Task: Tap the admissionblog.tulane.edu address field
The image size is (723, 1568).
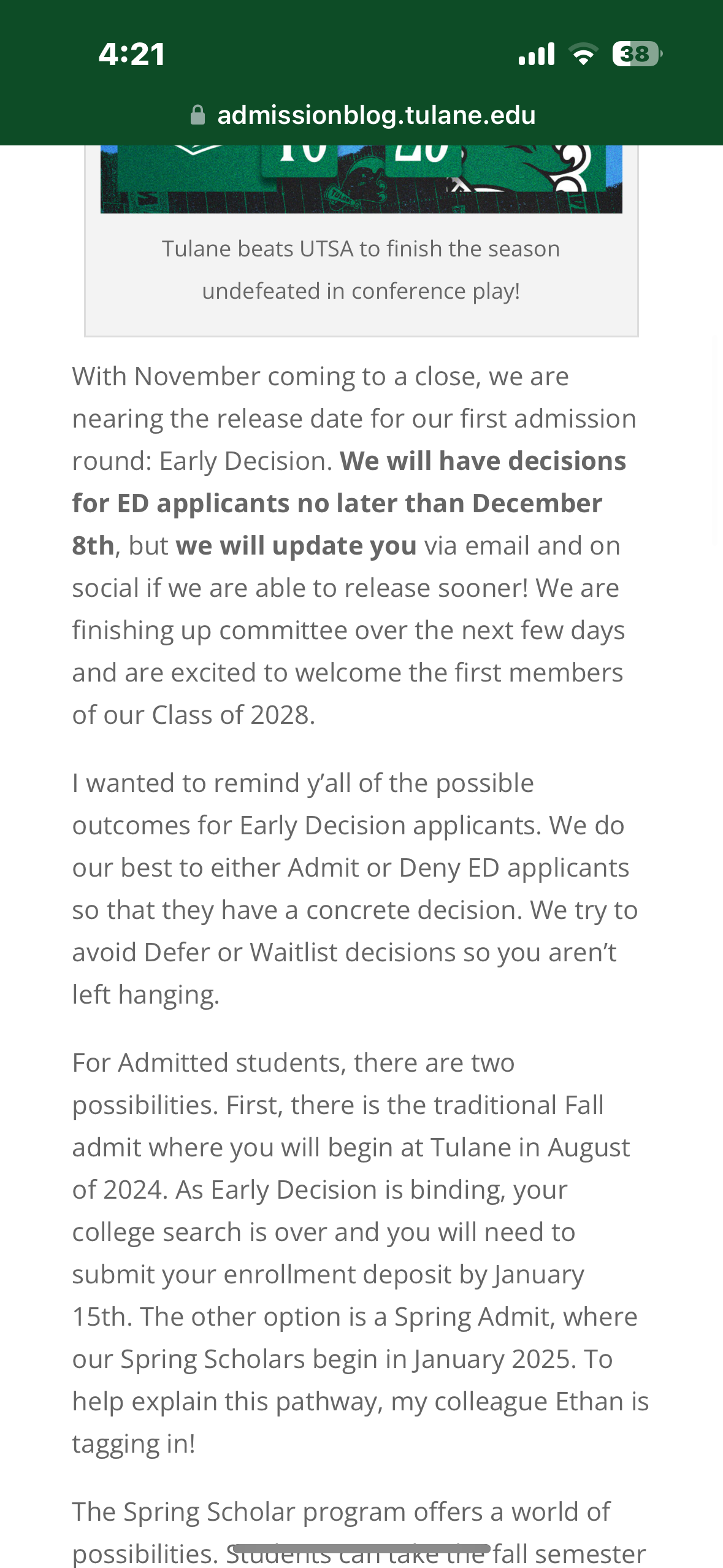Action: pyautogui.click(x=376, y=115)
